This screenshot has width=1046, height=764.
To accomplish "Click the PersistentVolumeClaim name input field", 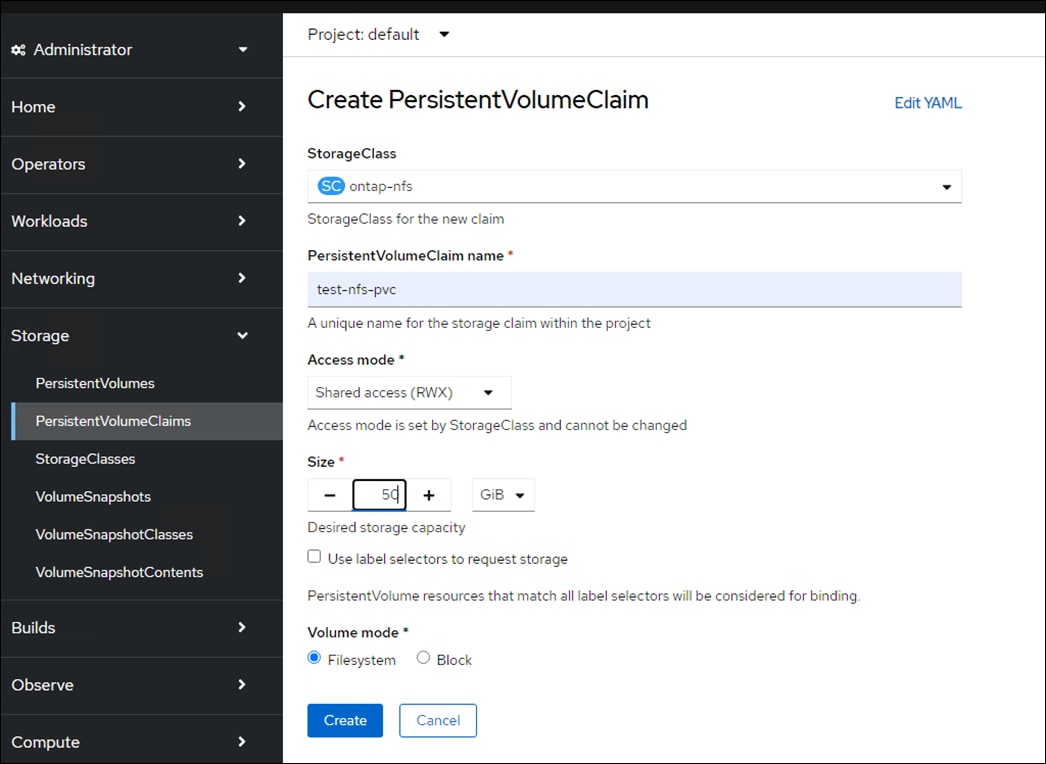I will click(x=634, y=289).
